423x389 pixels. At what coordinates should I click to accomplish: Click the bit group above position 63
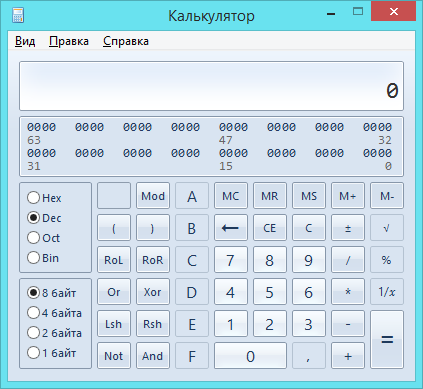(x=41, y=127)
